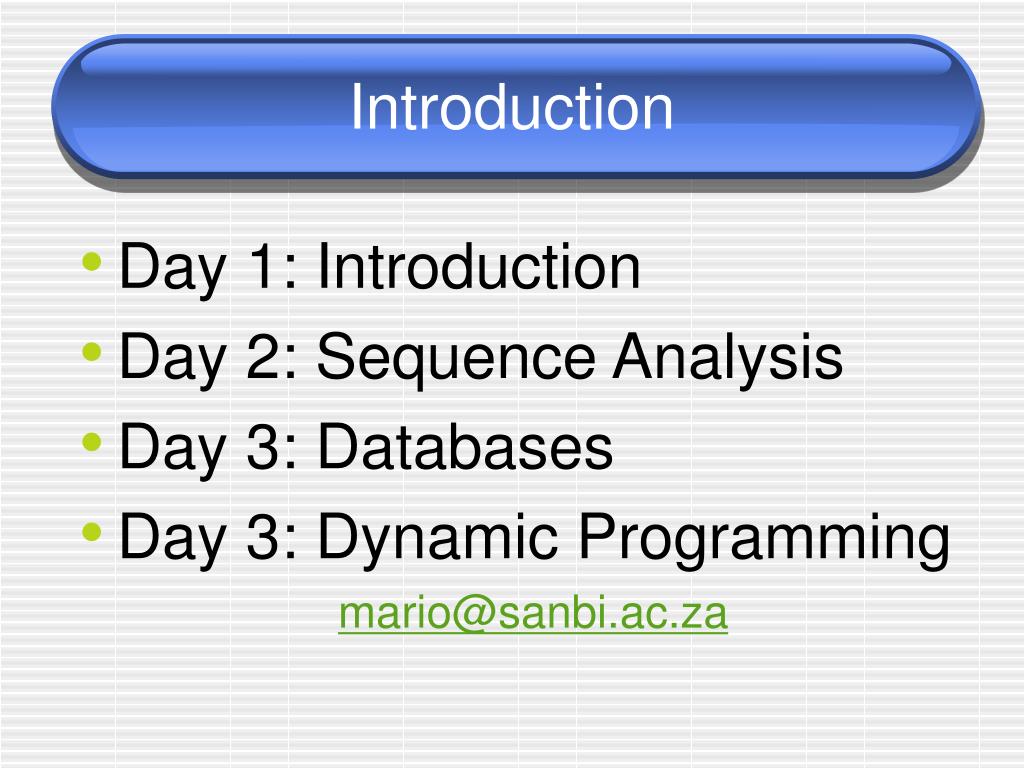The height and width of the screenshot is (768, 1024).
Task: Click the word Databases
Action: (465, 446)
